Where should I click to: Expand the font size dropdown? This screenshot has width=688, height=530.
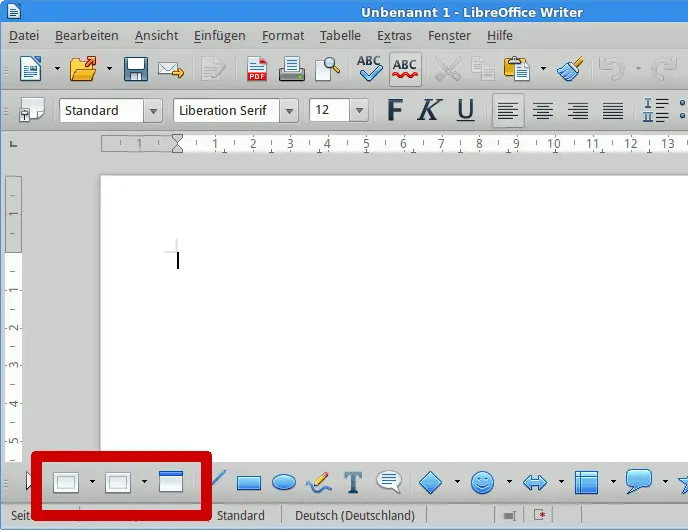[x=358, y=111]
